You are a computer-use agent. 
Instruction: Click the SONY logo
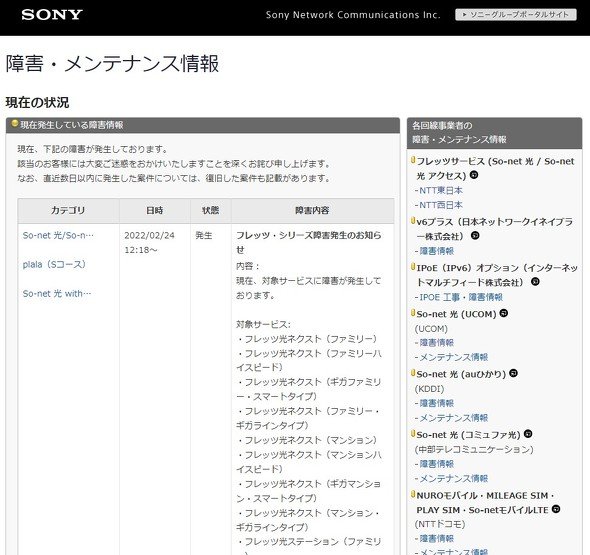52,15
